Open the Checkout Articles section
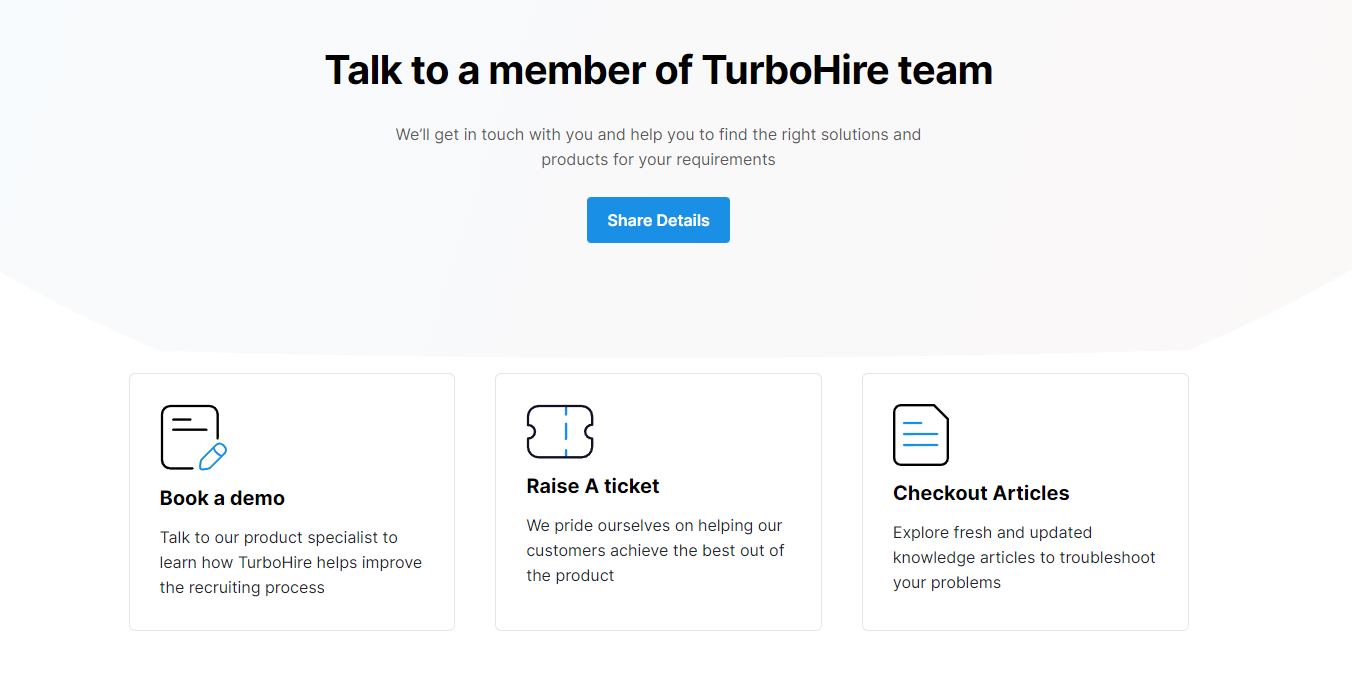The image size is (1352, 696). [x=1025, y=500]
